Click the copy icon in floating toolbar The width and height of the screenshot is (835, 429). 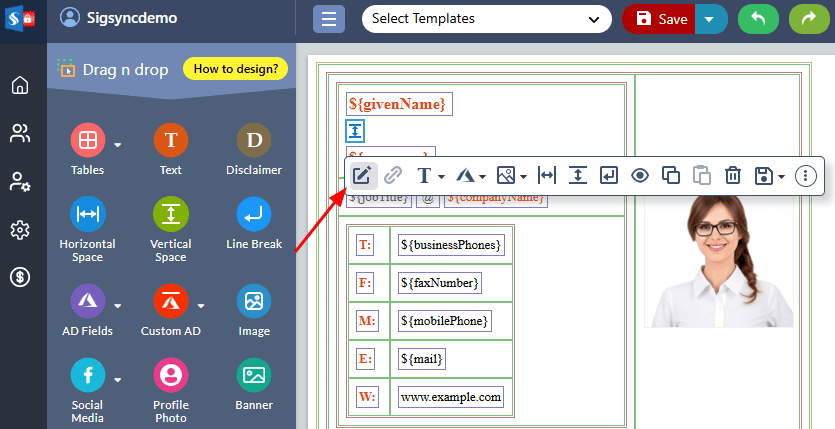[x=671, y=176]
